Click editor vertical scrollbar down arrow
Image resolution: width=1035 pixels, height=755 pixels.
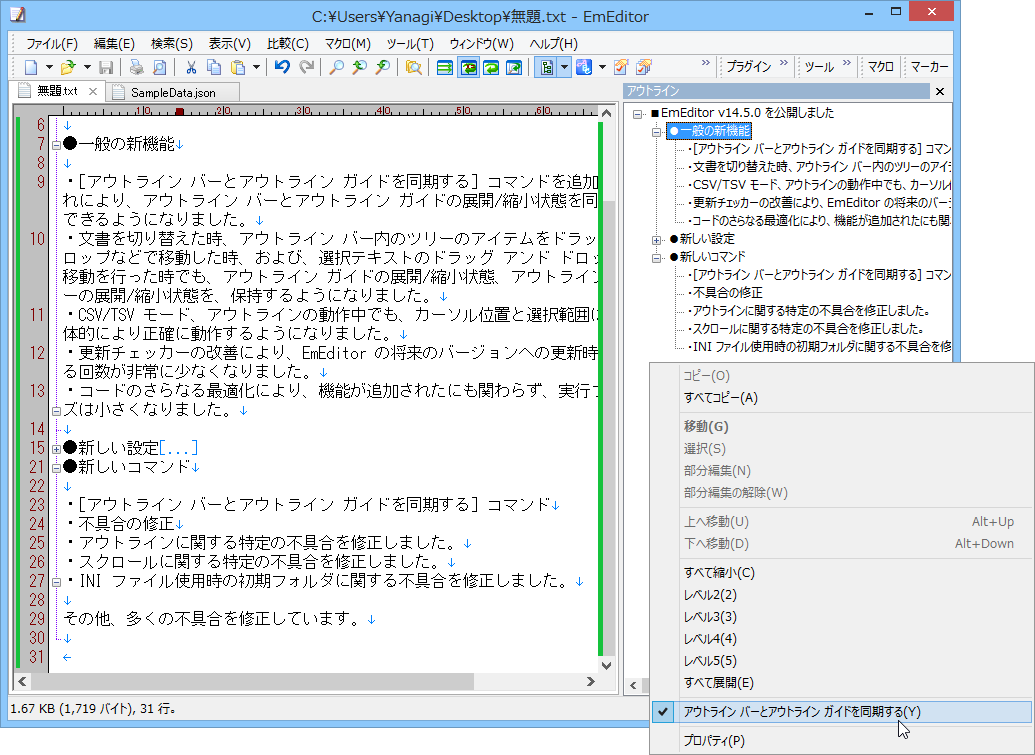click(x=607, y=665)
